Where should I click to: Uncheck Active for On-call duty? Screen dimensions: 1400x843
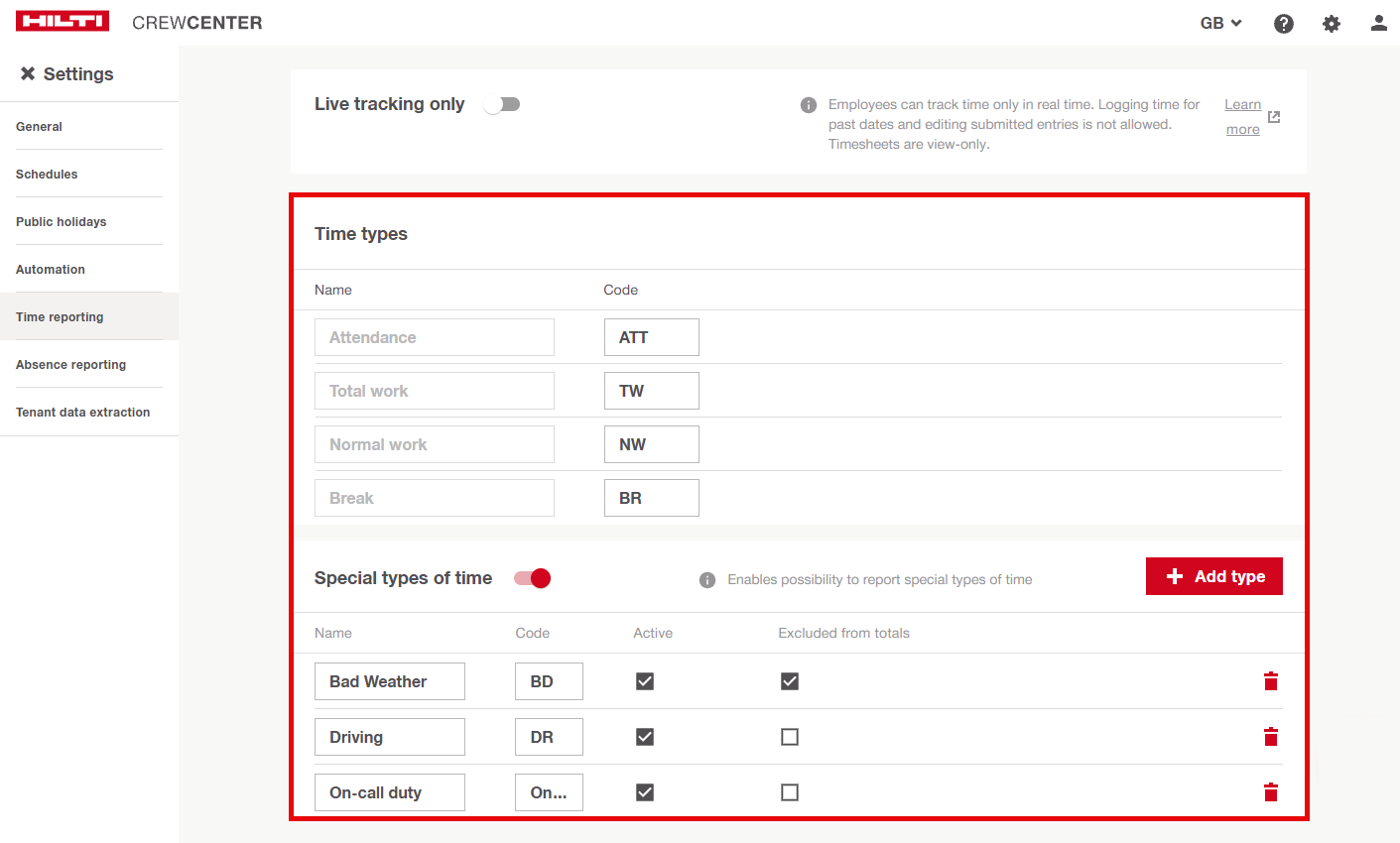click(645, 792)
